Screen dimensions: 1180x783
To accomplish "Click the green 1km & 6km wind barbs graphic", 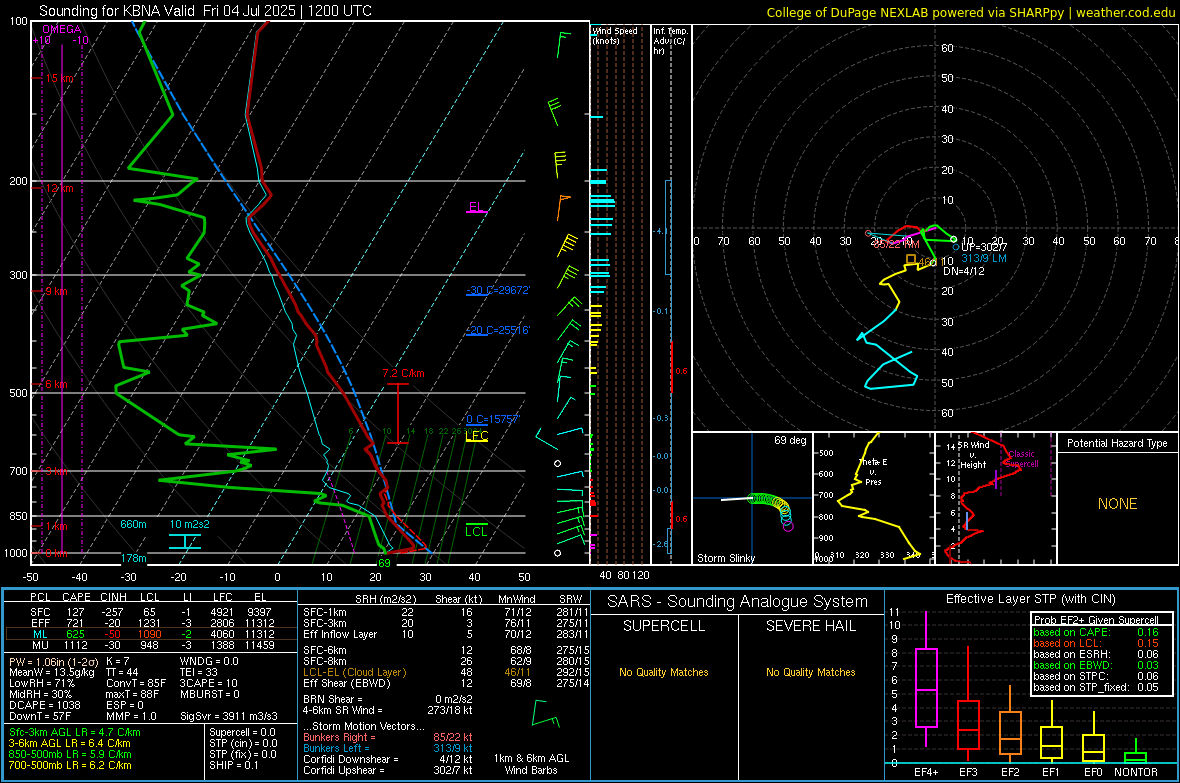I will [546, 714].
